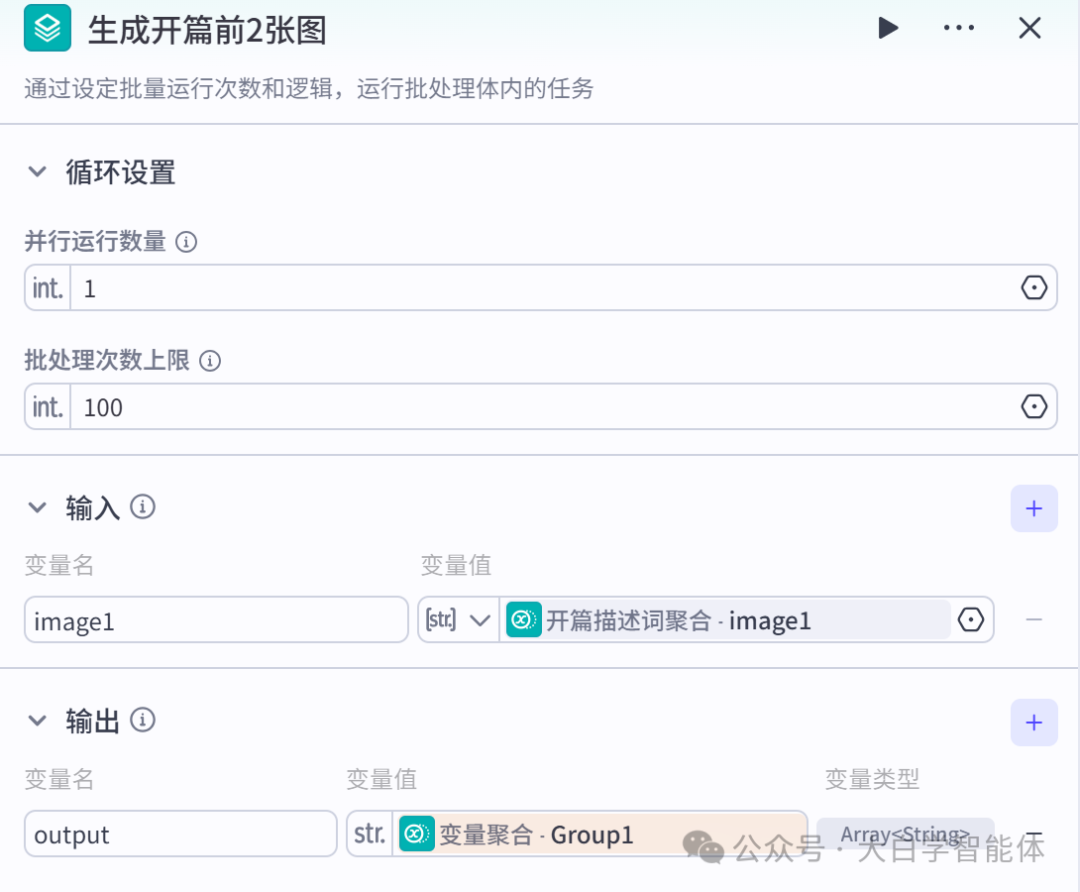Click the 开篇描述词聚合 node icon in the image1 value
The height and width of the screenshot is (892, 1080).
pyautogui.click(x=524, y=619)
